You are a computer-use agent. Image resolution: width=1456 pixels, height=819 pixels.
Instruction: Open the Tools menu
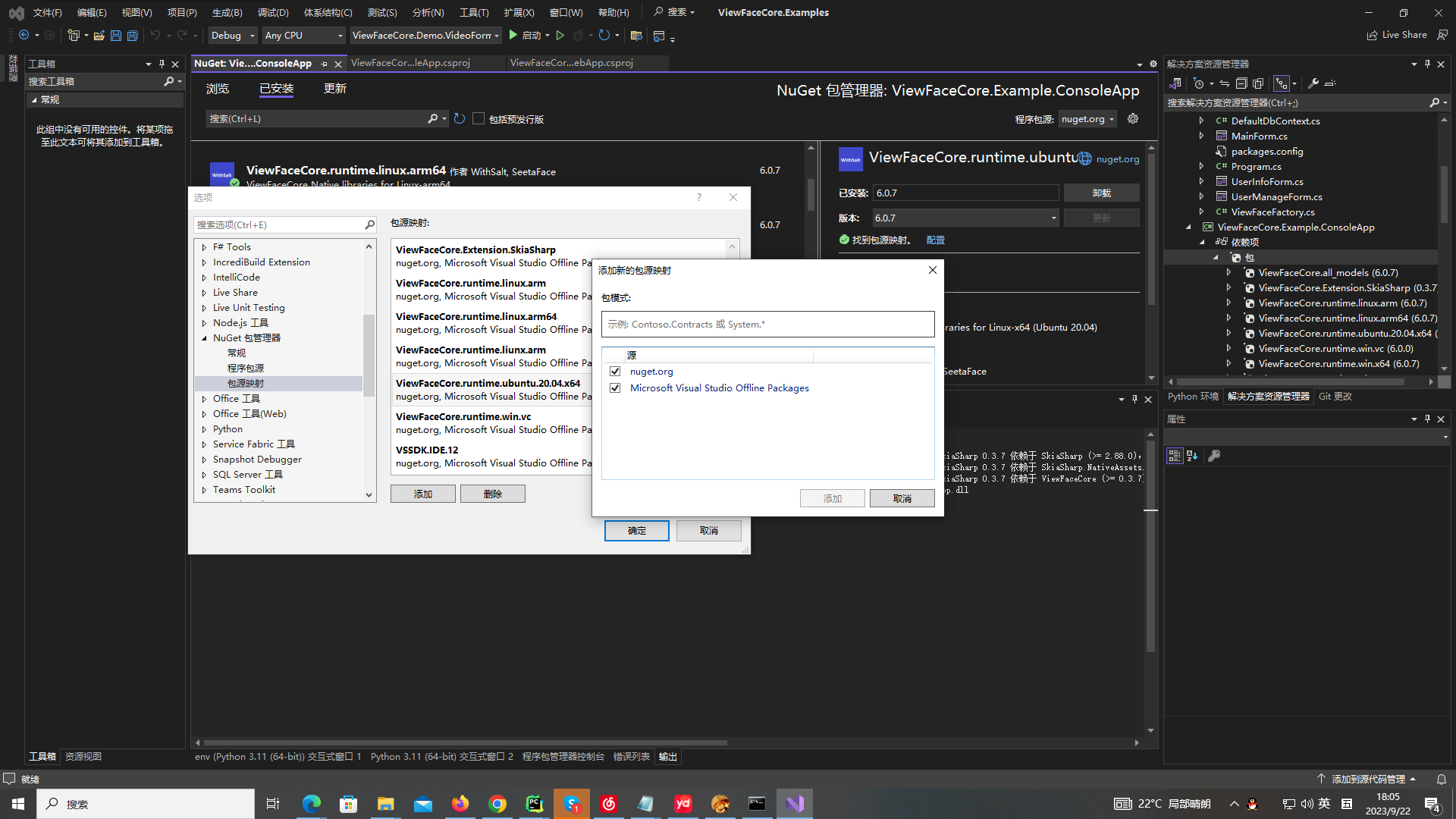[x=473, y=12]
